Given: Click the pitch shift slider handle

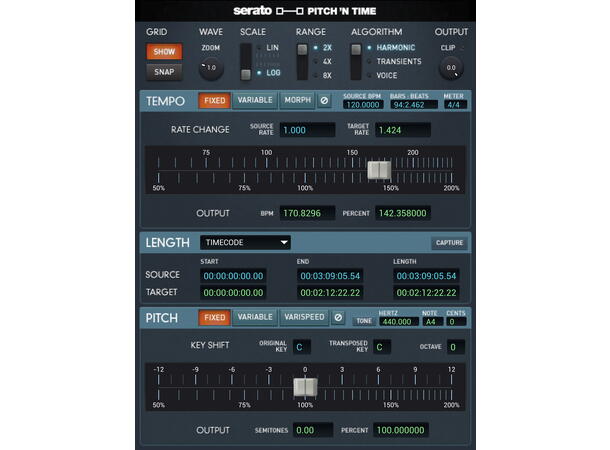Looking at the screenshot, I should [305, 387].
